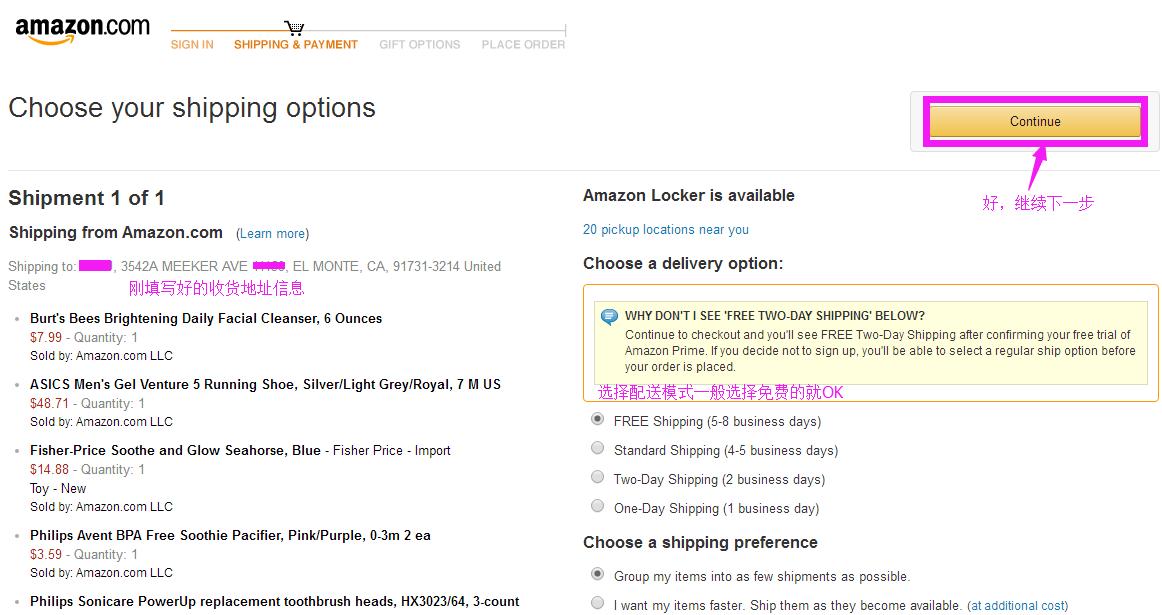Choose One-Day Shipping radio option
Viewport: 1162px width, 615px height.
[598, 507]
